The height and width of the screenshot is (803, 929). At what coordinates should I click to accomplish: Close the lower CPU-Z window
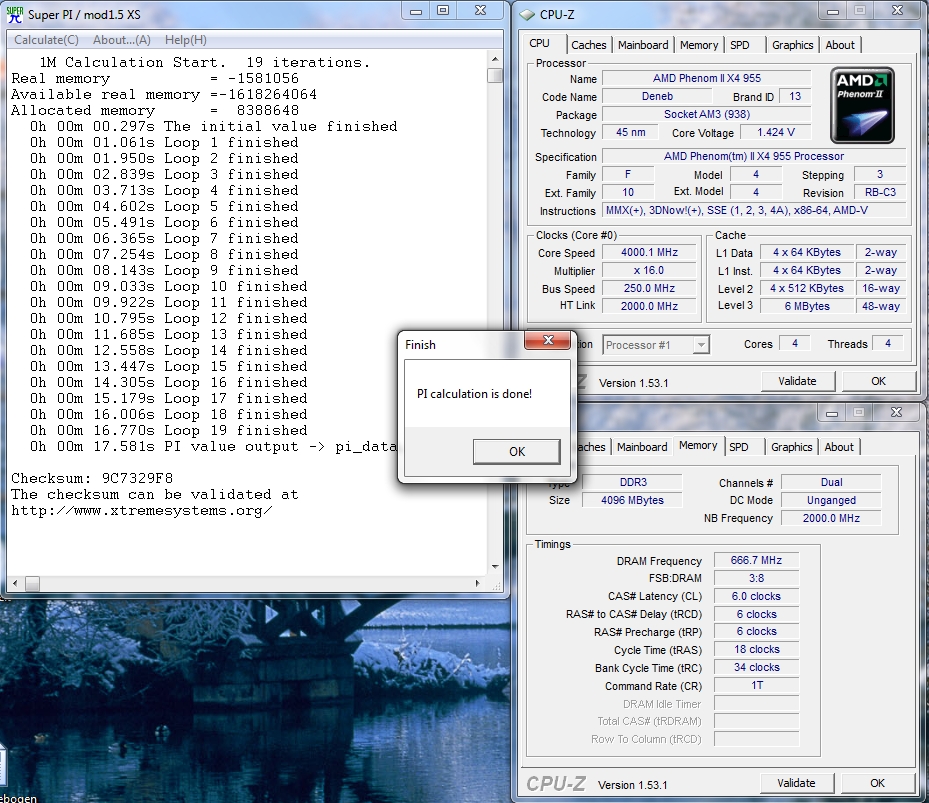[896, 413]
